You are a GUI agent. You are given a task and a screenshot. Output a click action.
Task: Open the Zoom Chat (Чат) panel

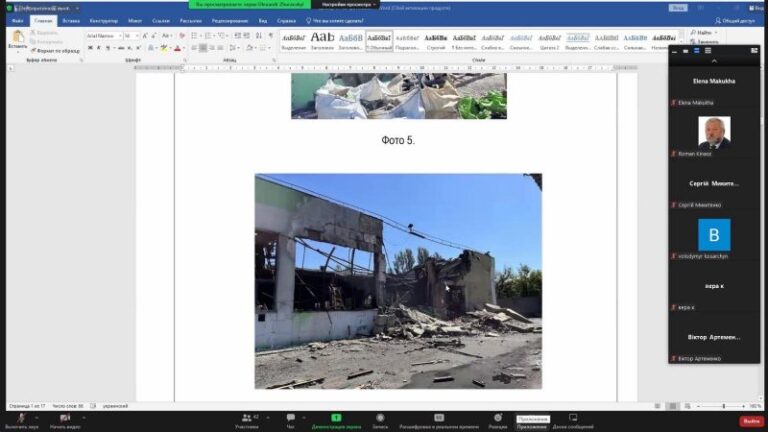click(290, 418)
